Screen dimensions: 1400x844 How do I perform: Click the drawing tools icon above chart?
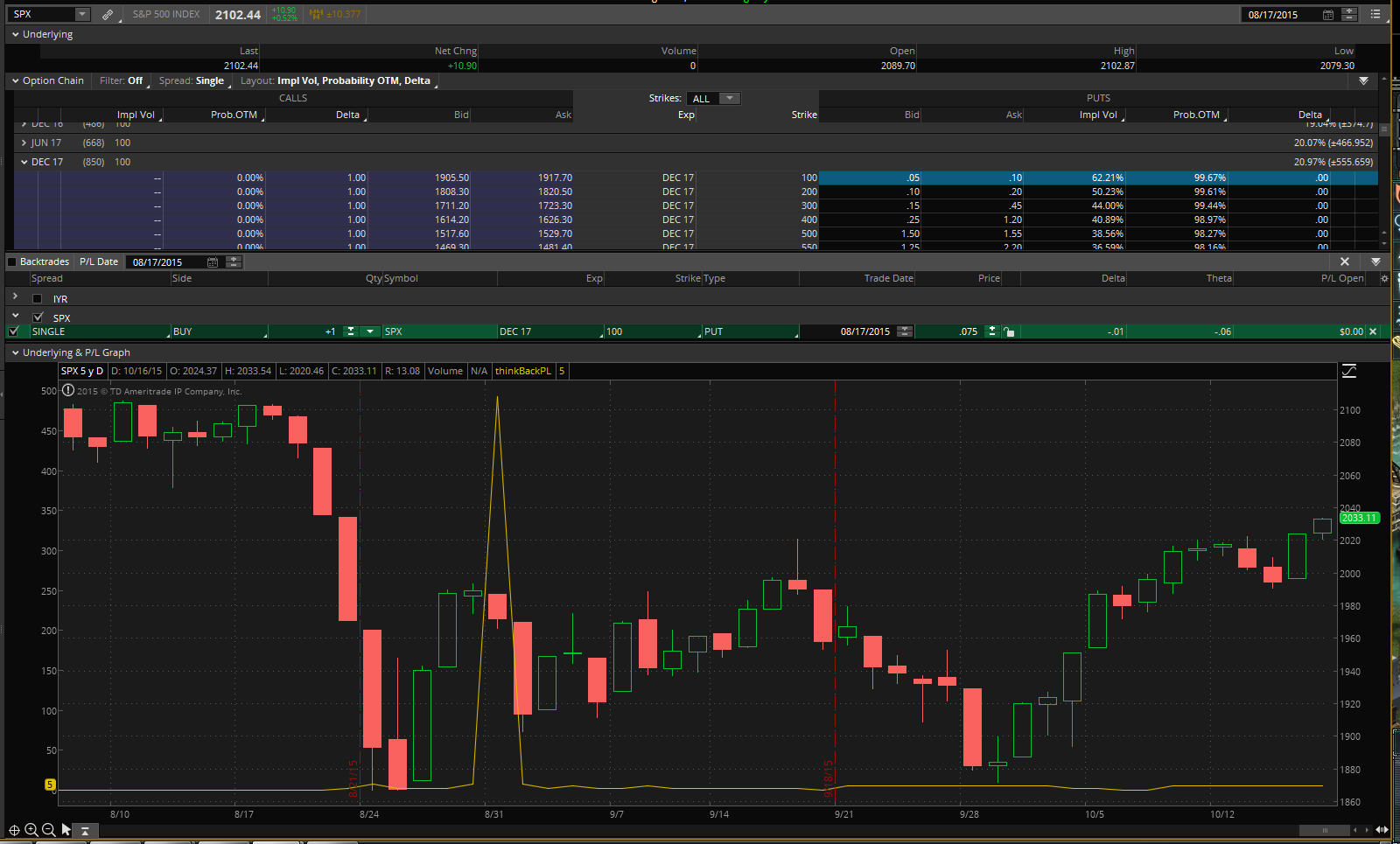click(x=1349, y=371)
